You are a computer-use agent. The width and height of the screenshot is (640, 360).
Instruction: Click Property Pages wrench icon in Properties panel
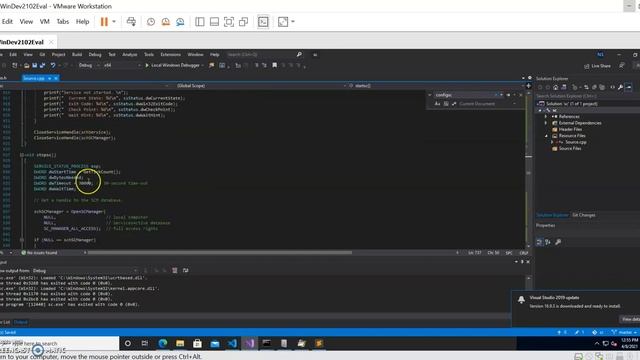[x=558, y=242]
